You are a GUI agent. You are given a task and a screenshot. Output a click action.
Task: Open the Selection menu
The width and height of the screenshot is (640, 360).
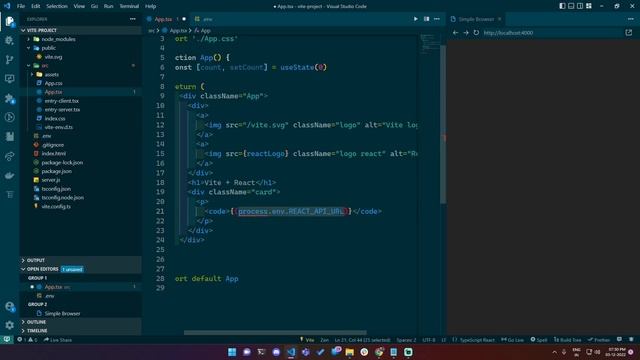tap(57, 6)
